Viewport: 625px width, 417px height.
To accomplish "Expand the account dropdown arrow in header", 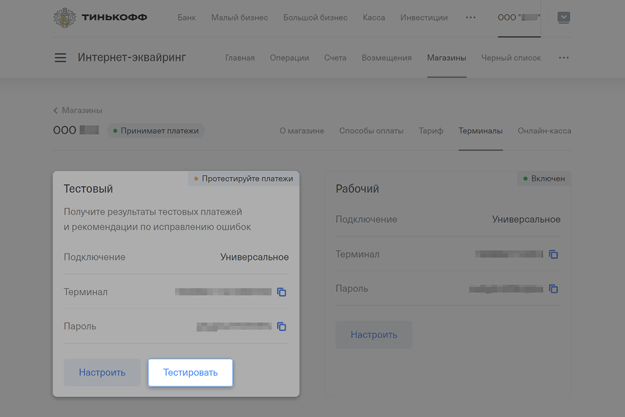I will pos(564,17).
